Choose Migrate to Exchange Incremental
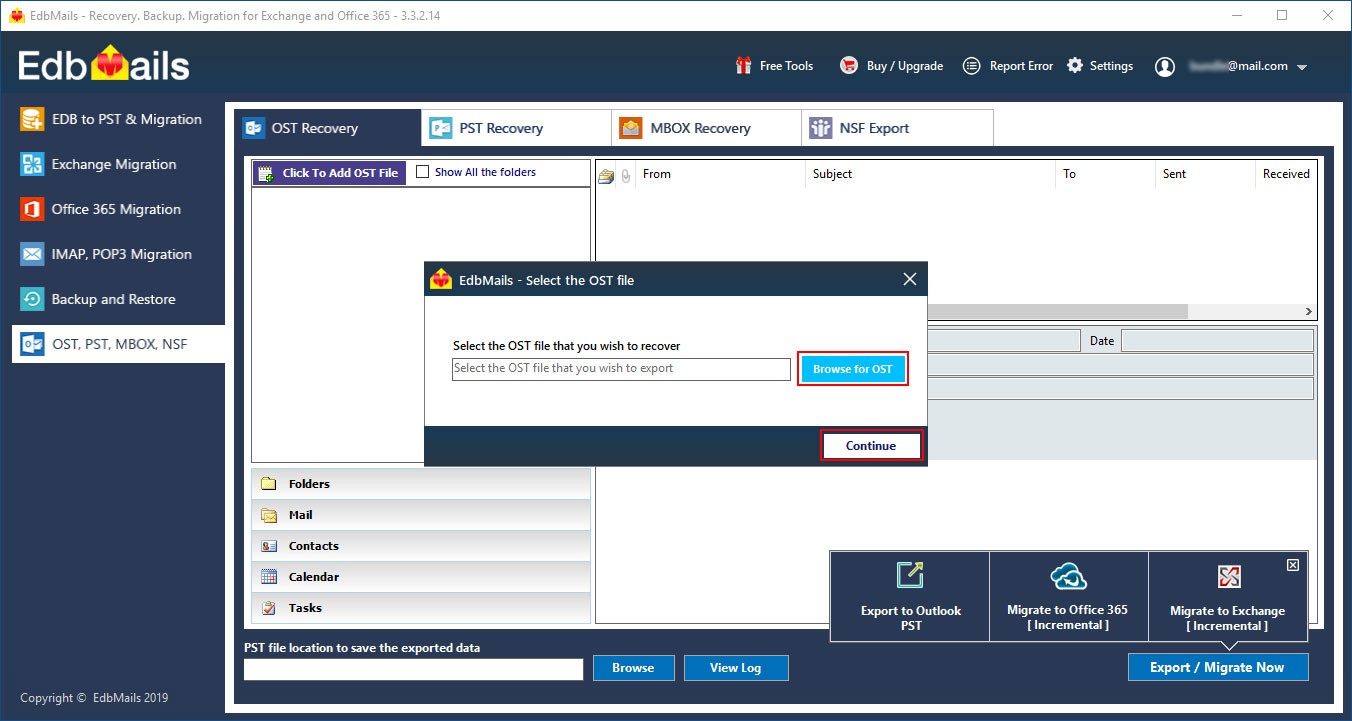This screenshot has width=1352, height=721. (x=1227, y=597)
